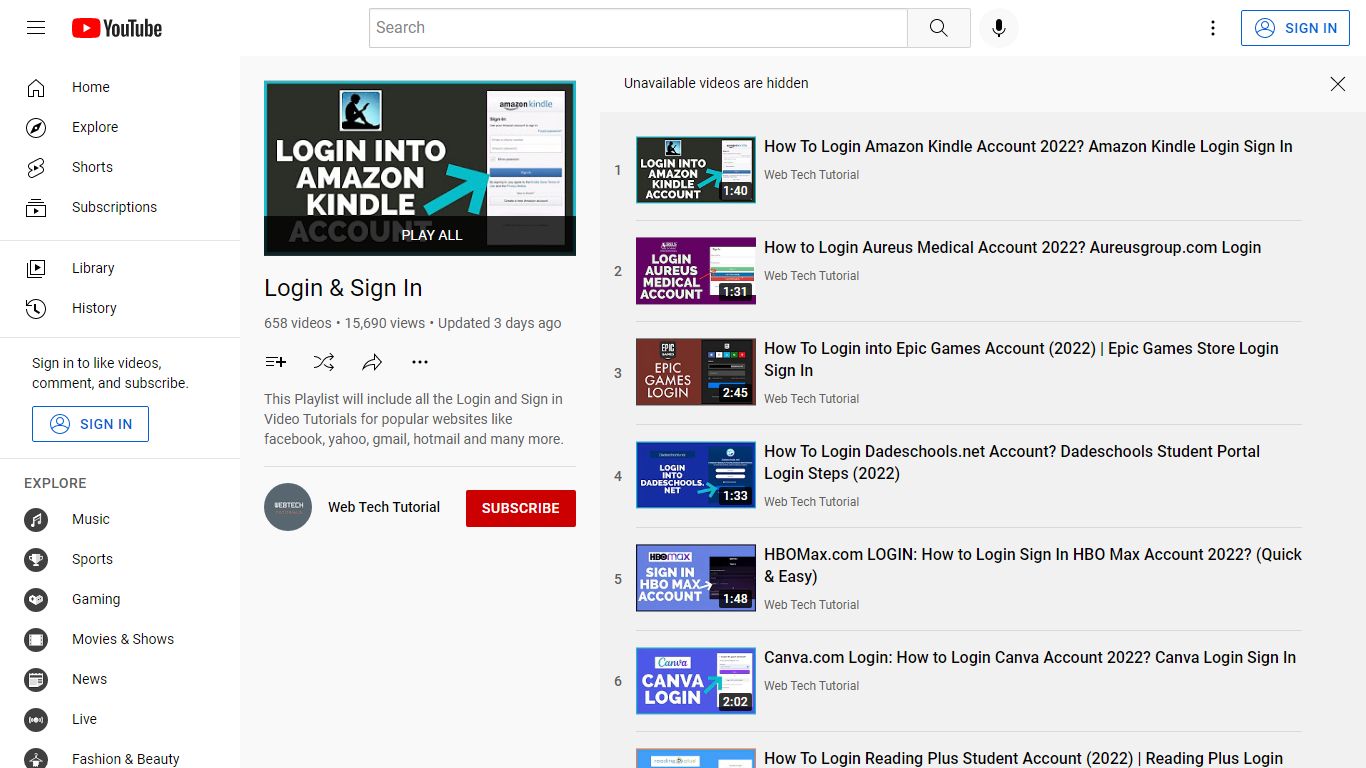Screen dimensions: 1366x768
Task: Click the playlist description text
Action: pos(414,419)
